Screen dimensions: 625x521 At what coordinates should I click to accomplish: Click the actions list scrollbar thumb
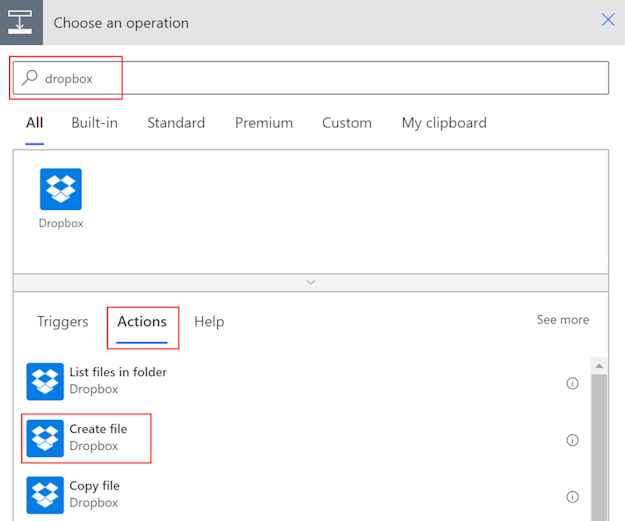pyautogui.click(x=599, y=446)
